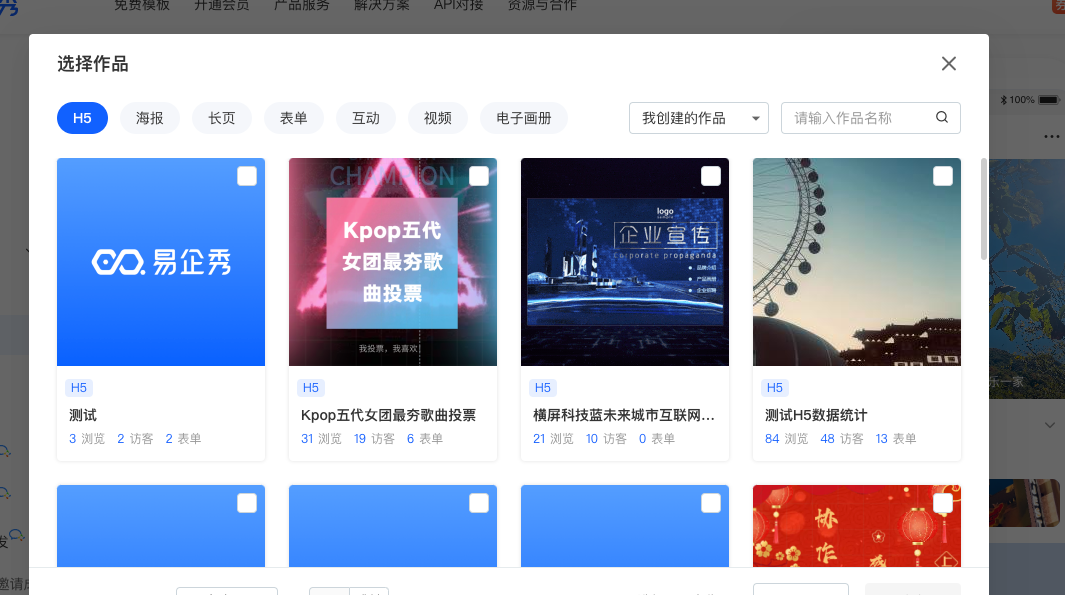Go to the 视频 tab
This screenshot has height=595, width=1065.
click(x=437, y=118)
